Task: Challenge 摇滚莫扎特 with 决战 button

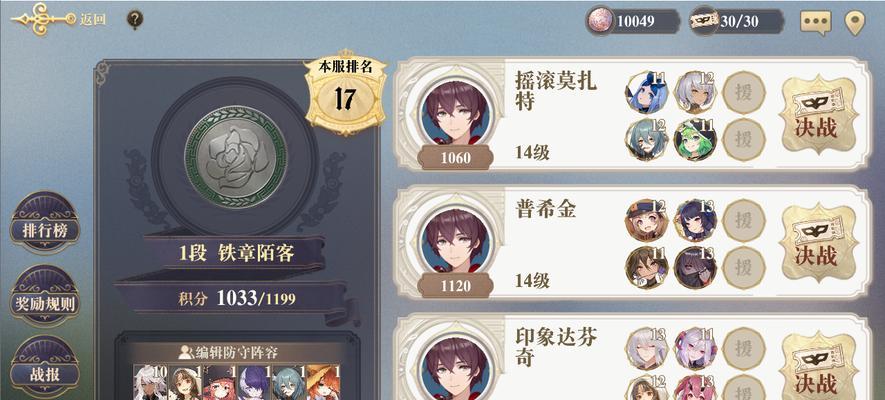Action: pyautogui.click(x=816, y=115)
